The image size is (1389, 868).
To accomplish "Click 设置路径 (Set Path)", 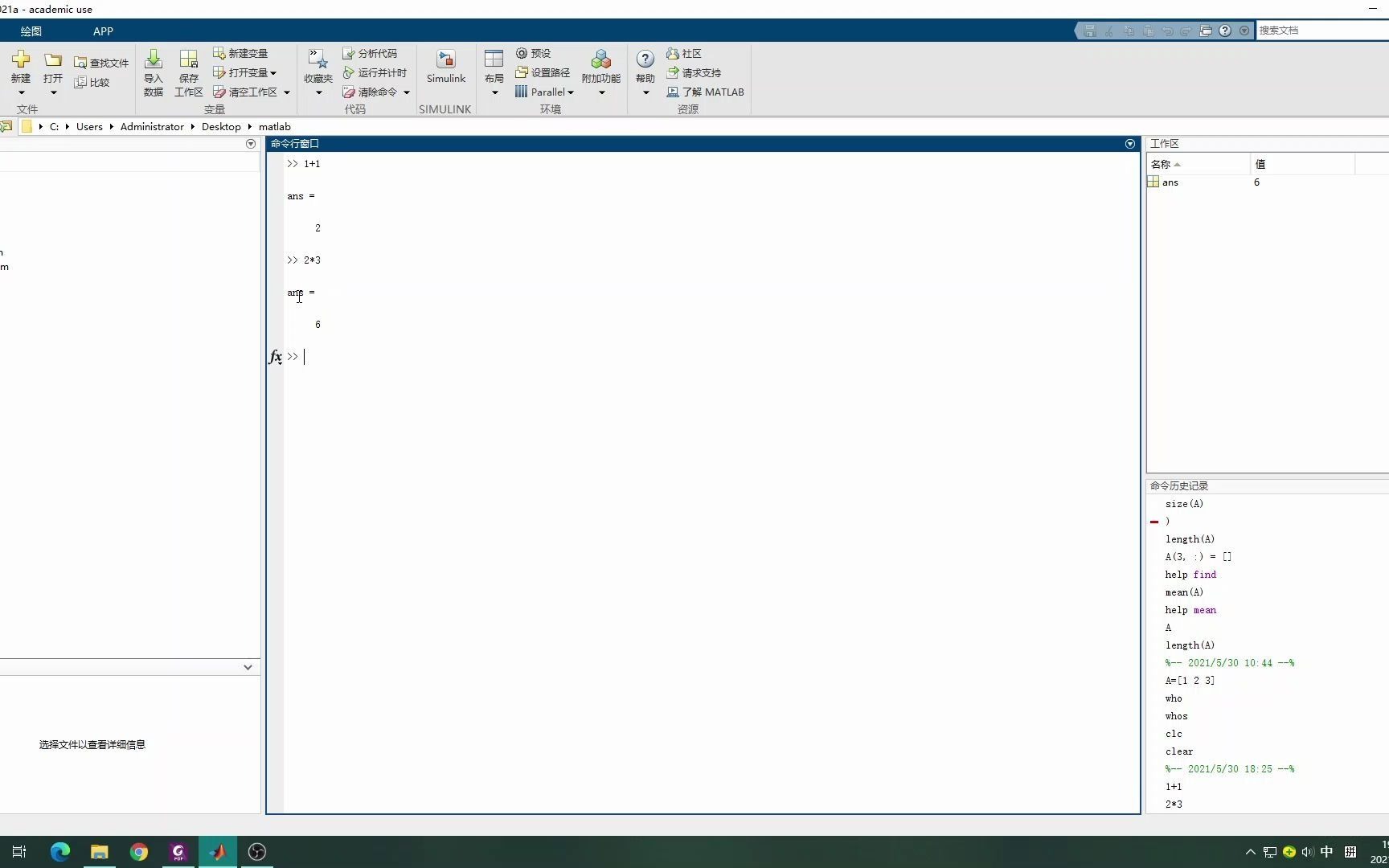I will coord(543,72).
